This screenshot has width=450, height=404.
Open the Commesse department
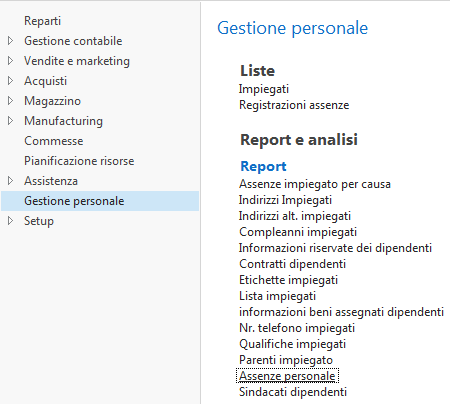tap(54, 141)
